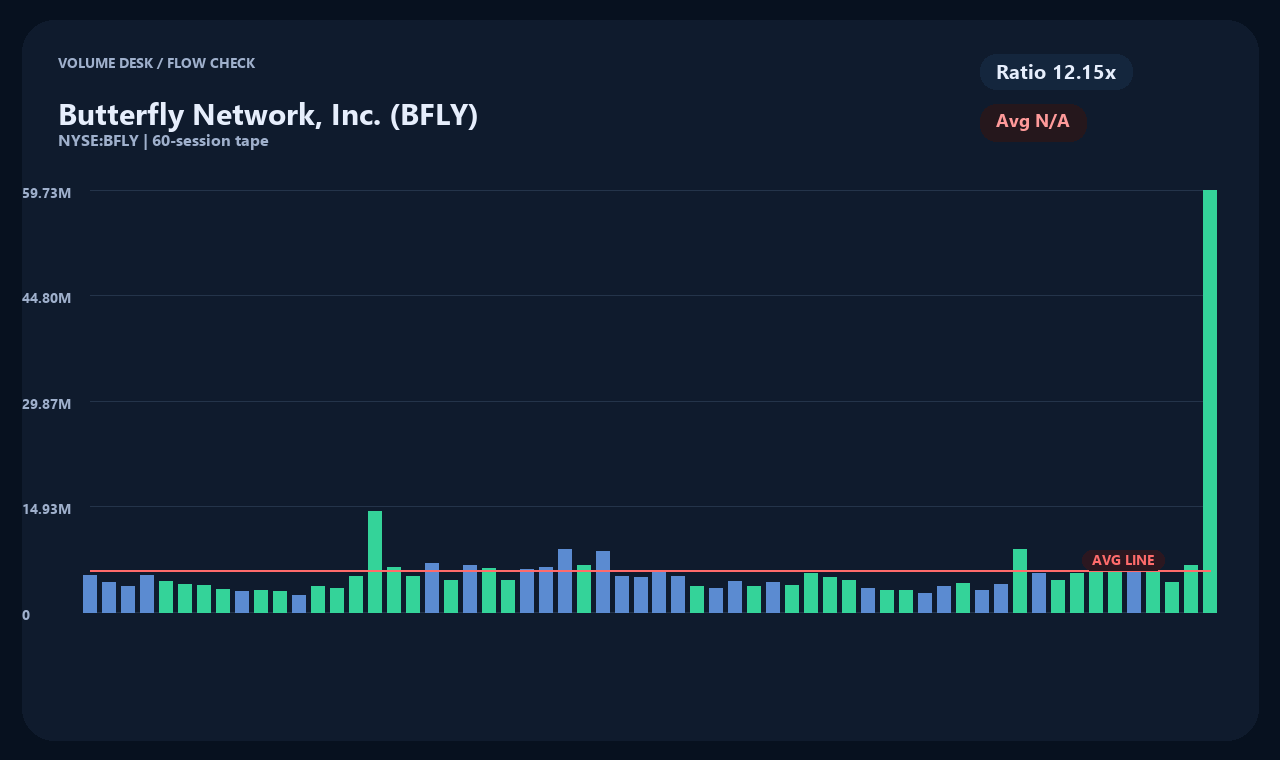Image resolution: width=1280 pixels, height=760 pixels.
Task: Click the Ratio 12.15x badge
Action: pyautogui.click(x=1056, y=72)
